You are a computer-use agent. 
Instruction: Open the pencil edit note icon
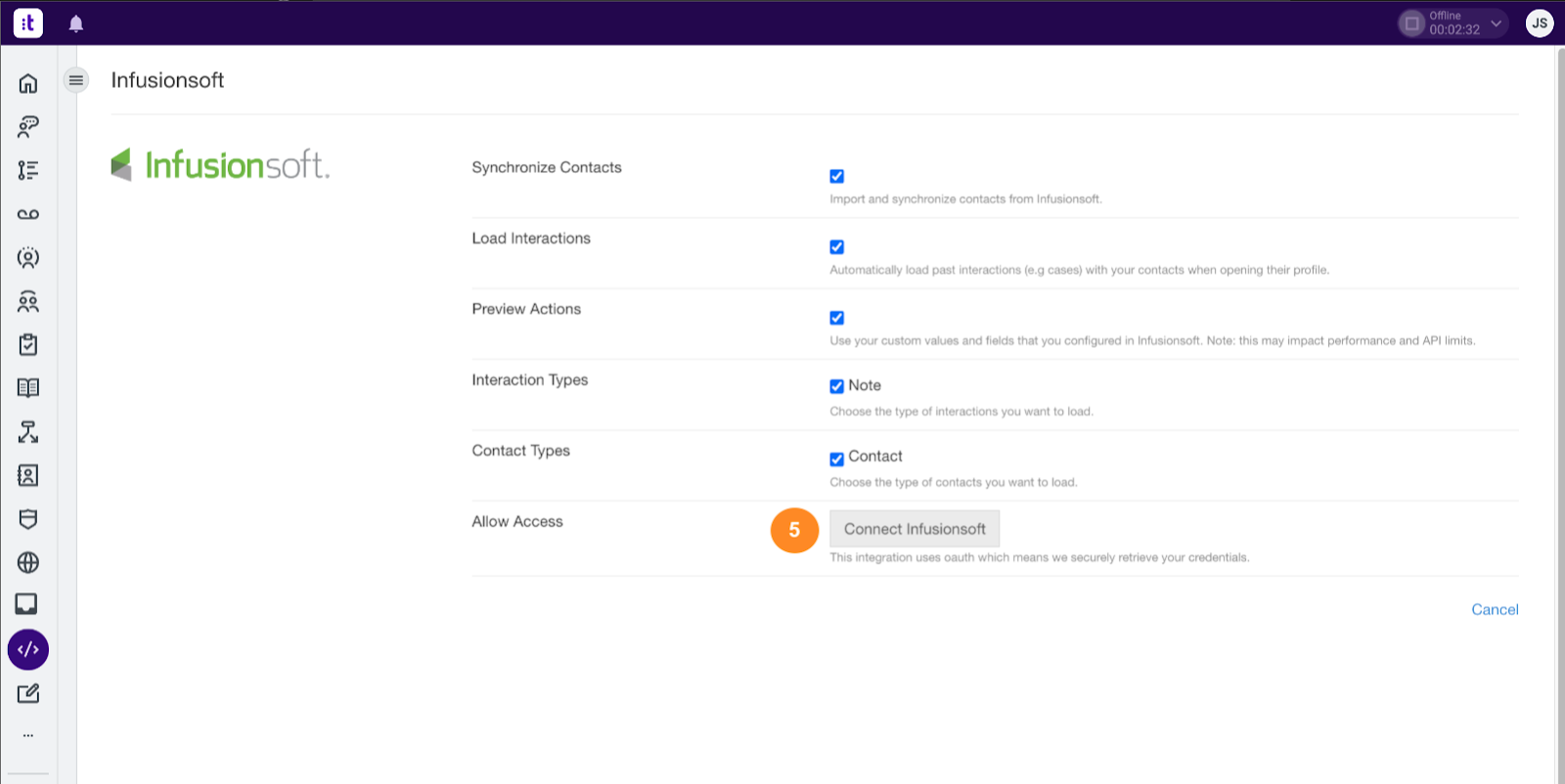click(x=28, y=693)
